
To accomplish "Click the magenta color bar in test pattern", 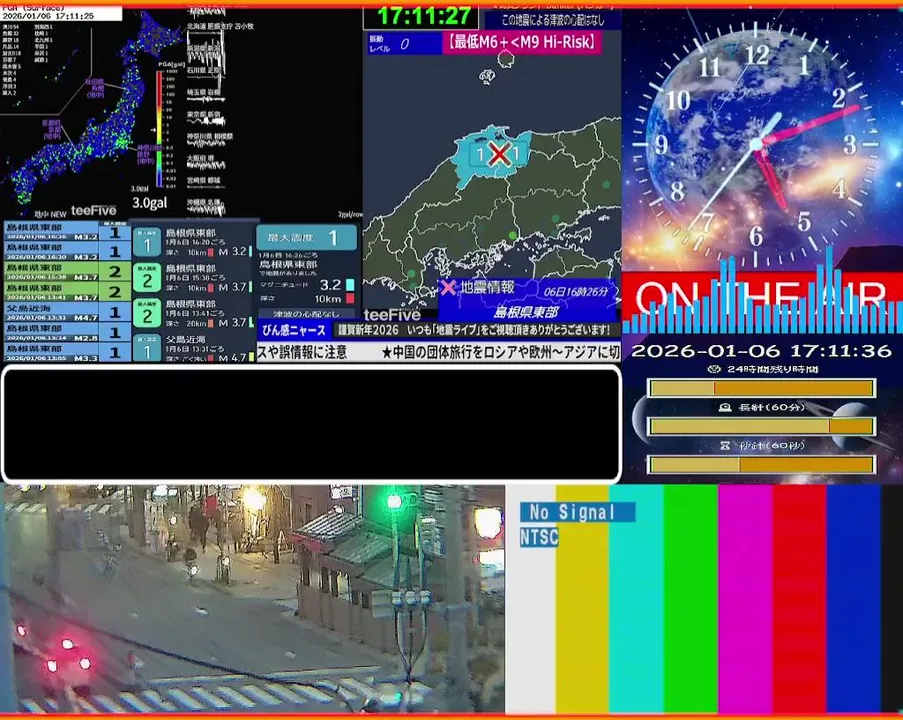I will (745, 599).
